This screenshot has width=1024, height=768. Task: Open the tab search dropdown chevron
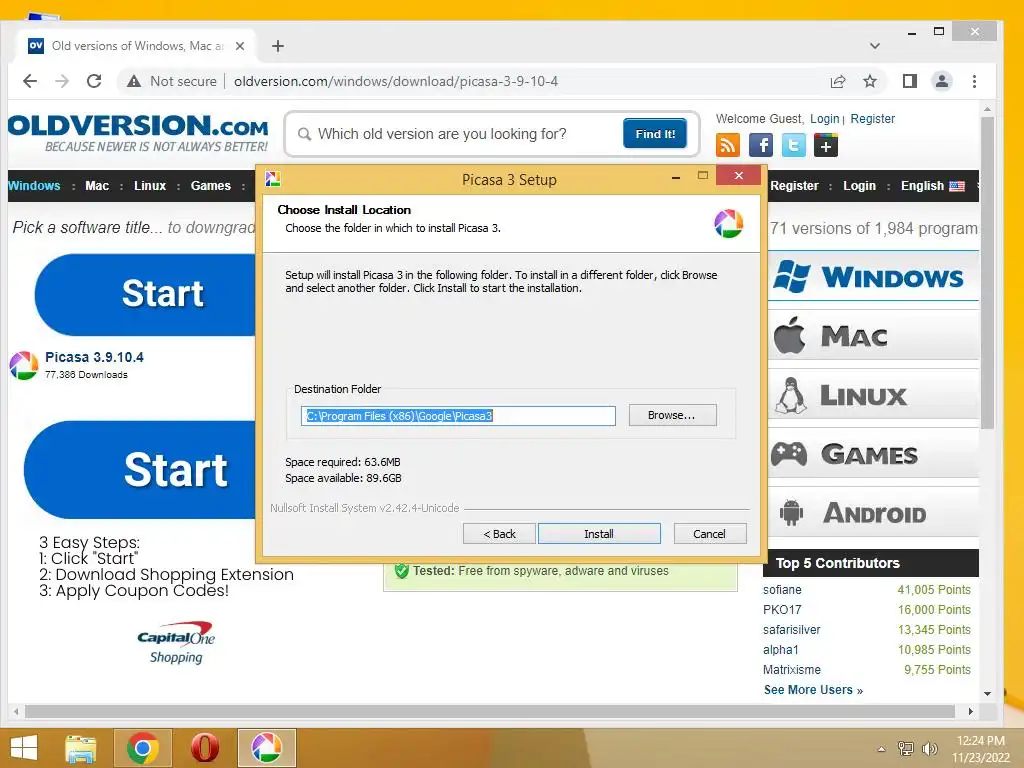click(x=874, y=46)
